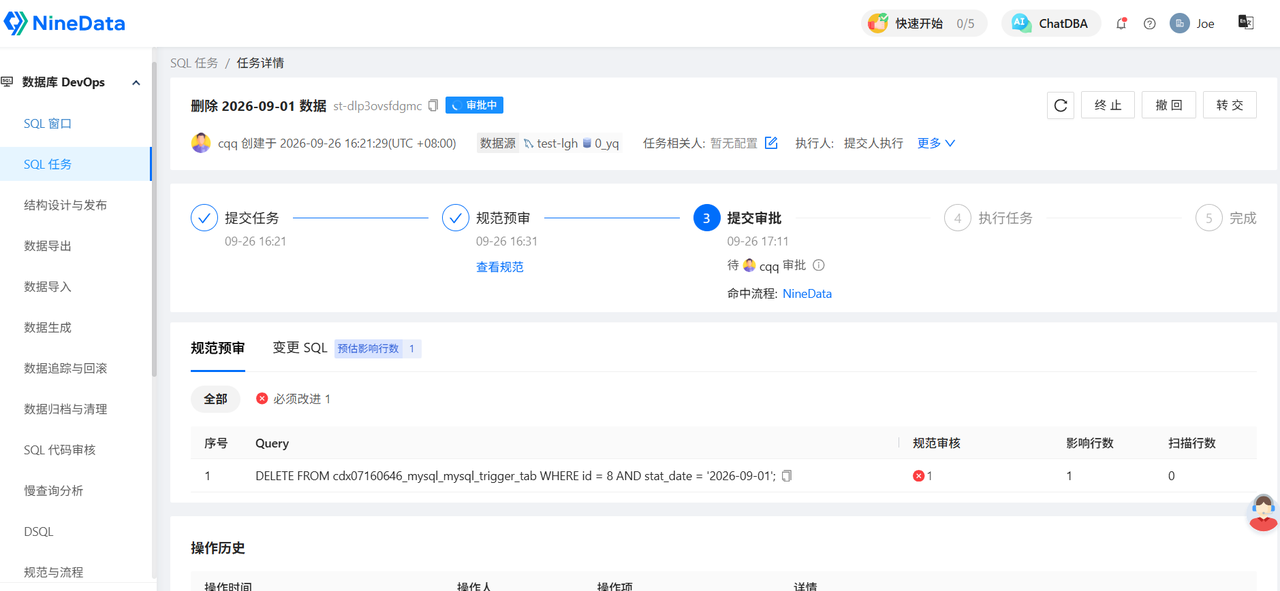
Task: Click the ChatDBA AI icon
Action: click(x=1020, y=23)
